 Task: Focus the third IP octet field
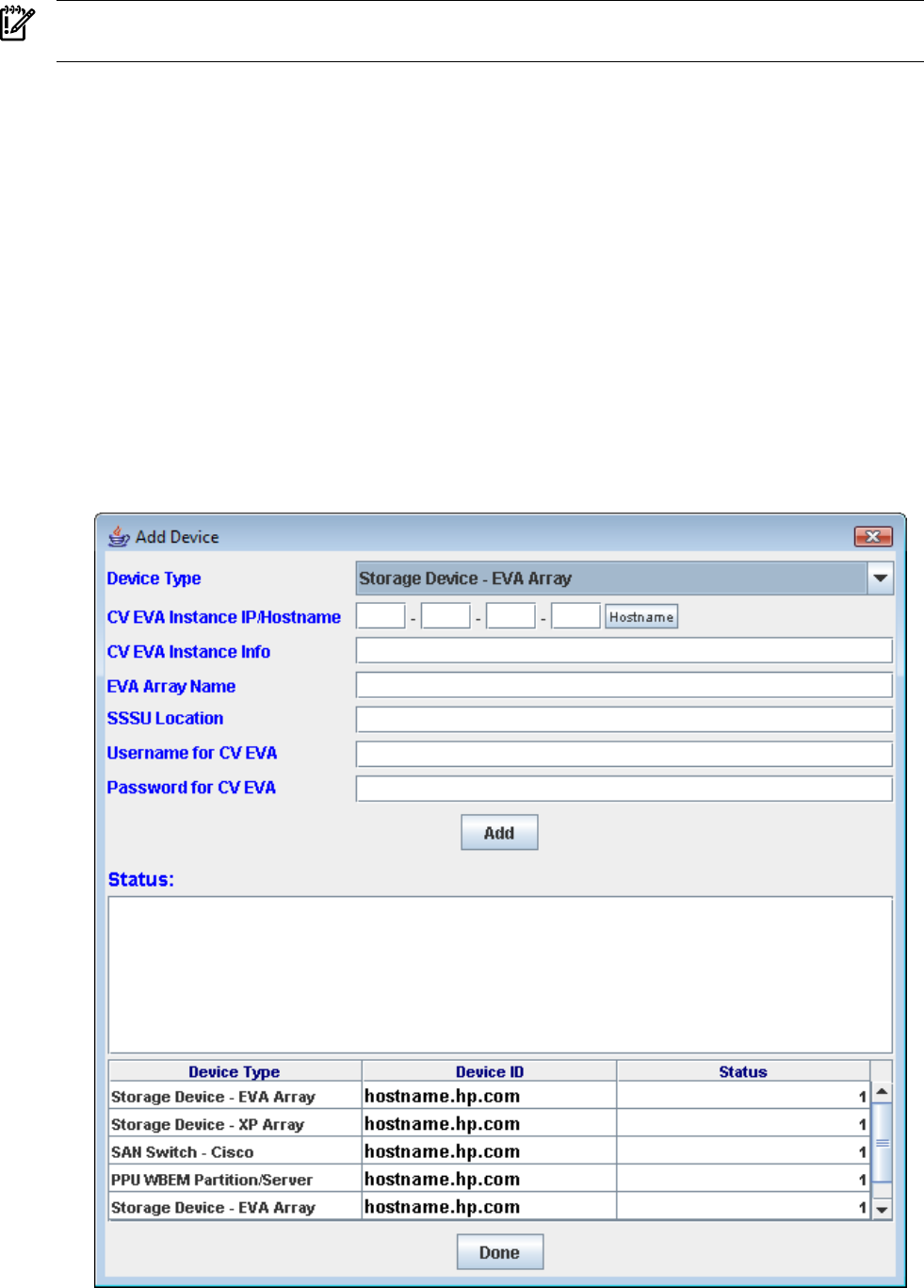point(511,616)
